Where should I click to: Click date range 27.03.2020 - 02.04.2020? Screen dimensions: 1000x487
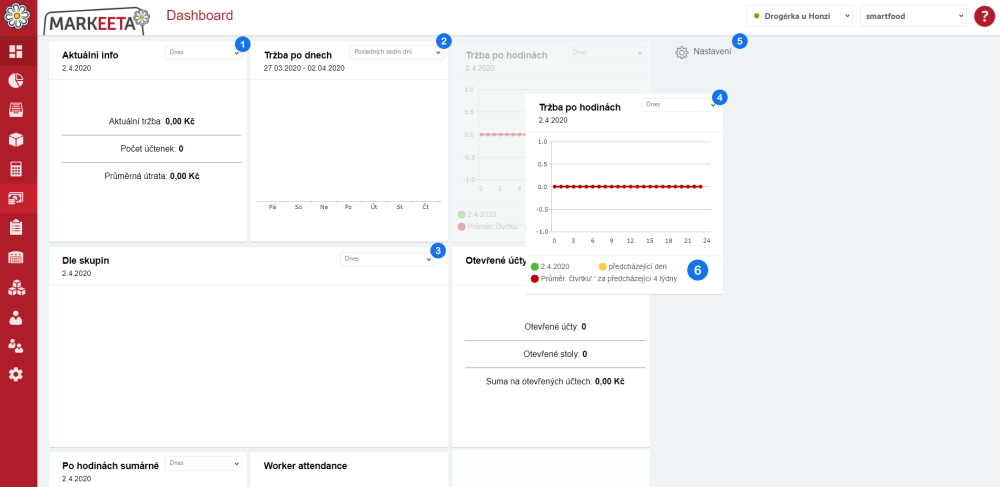(x=304, y=68)
